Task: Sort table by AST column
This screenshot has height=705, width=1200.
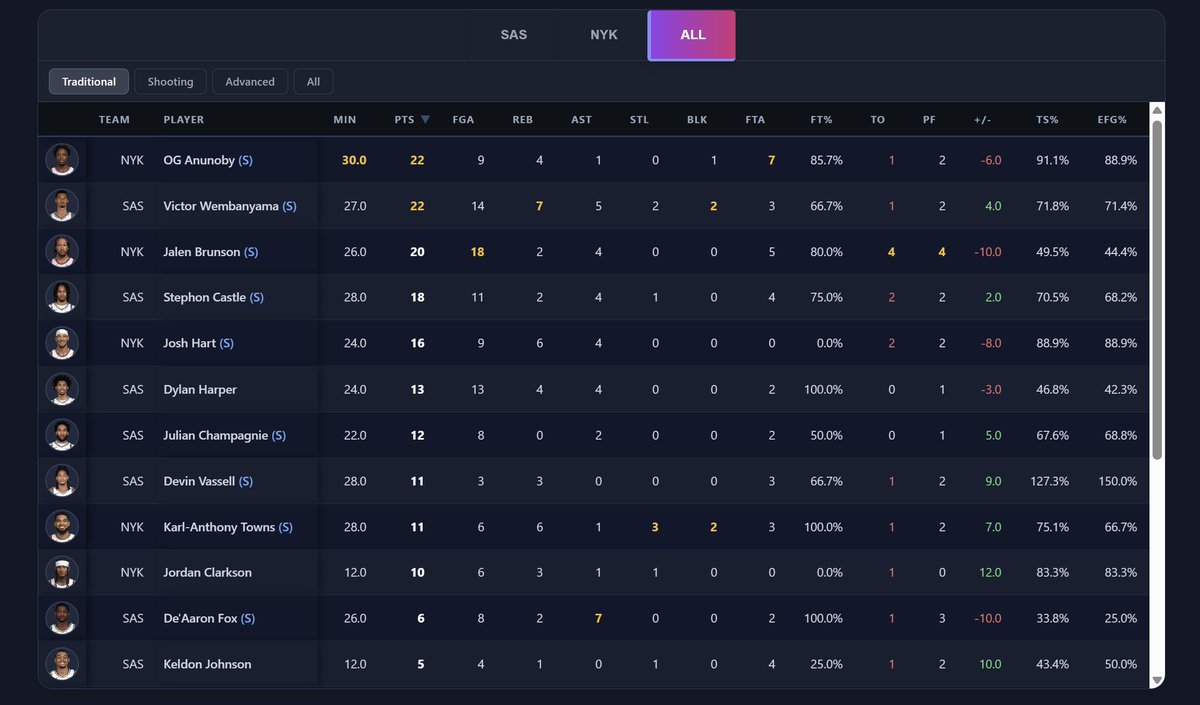Action: (x=581, y=120)
